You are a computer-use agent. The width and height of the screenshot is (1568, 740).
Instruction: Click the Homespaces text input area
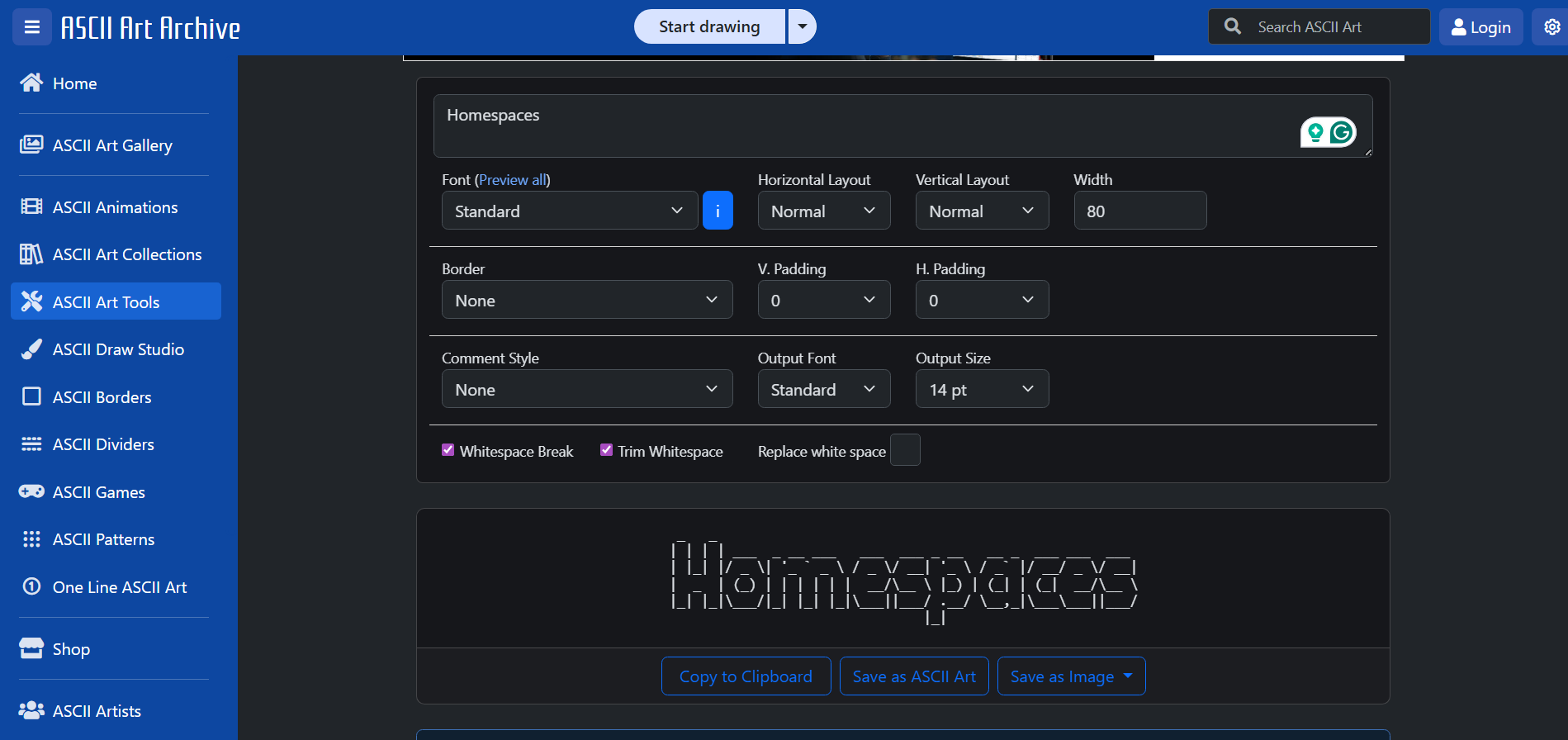point(902,126)
